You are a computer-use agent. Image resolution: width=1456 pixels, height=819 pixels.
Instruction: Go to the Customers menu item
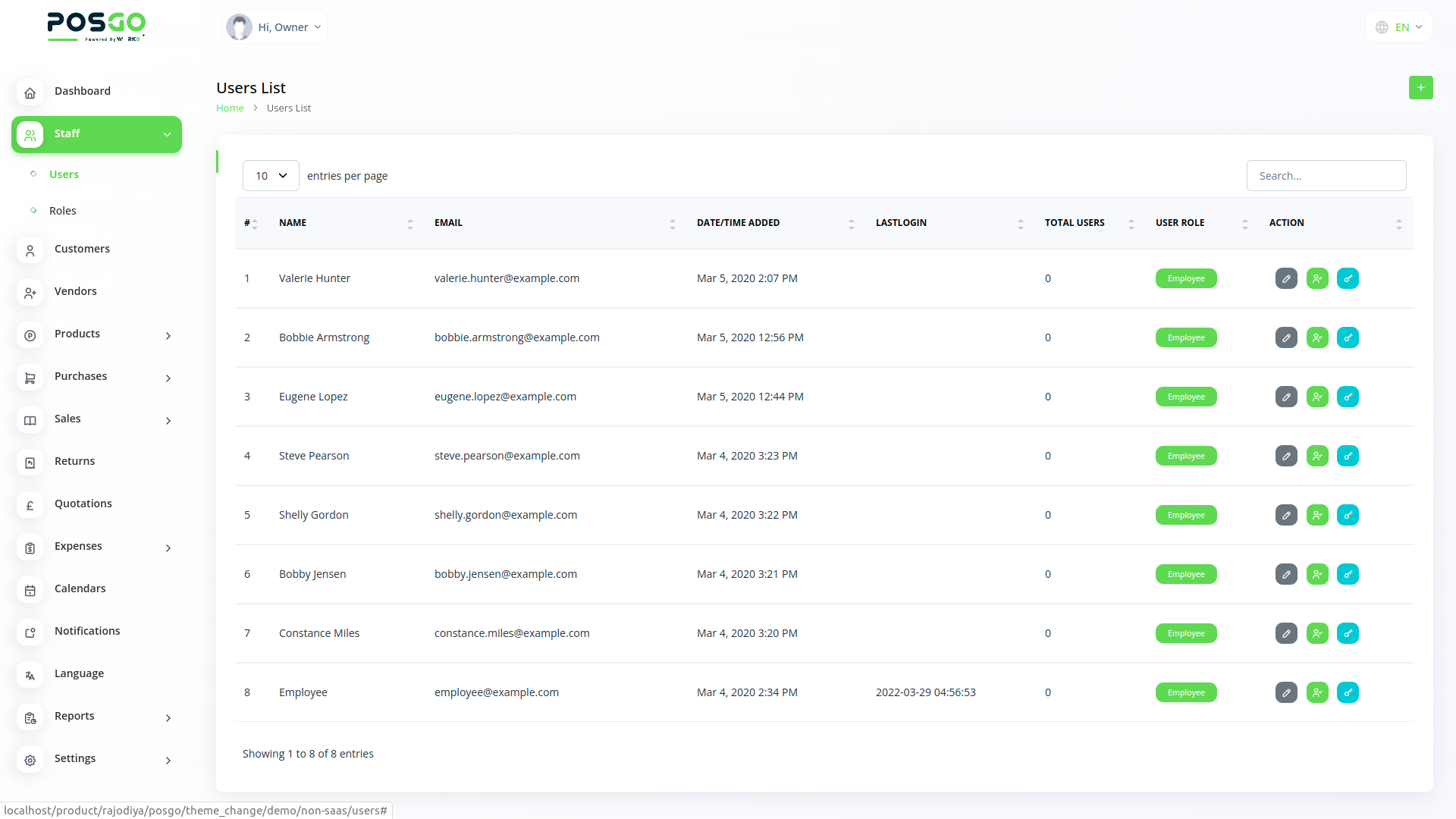click(82, 249)
